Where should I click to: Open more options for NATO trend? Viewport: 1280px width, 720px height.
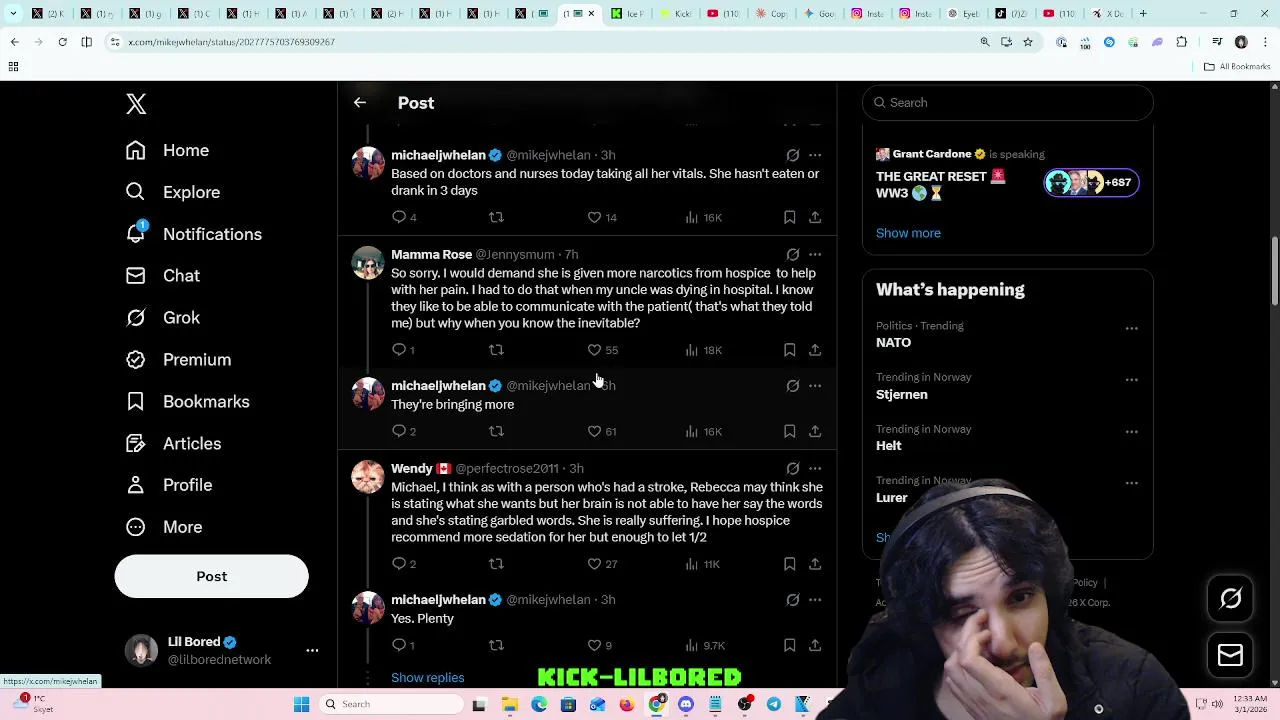point(1131,328)
